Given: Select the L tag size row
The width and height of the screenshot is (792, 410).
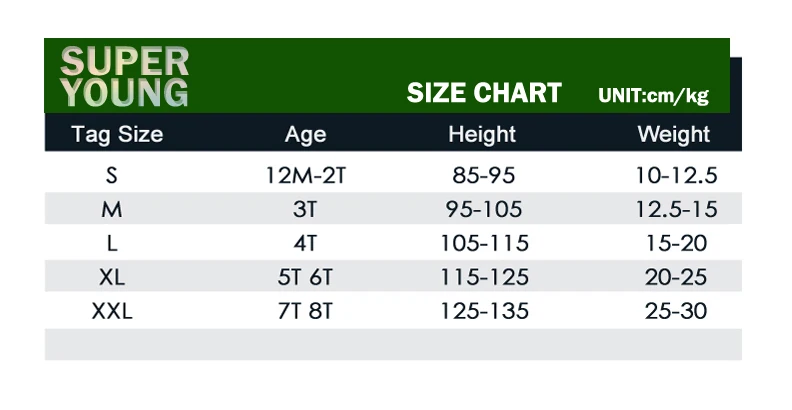Looking at the screenshot, I should point(393,243).
